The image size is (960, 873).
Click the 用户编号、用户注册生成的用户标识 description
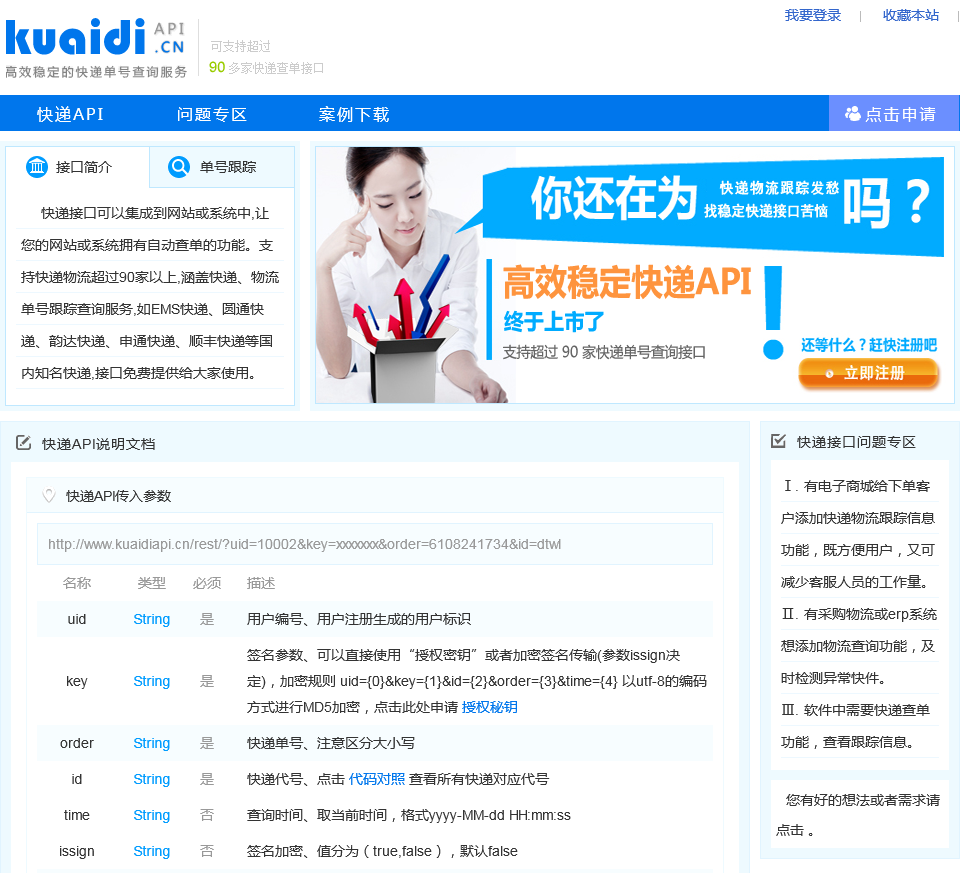tap(359, 619)
